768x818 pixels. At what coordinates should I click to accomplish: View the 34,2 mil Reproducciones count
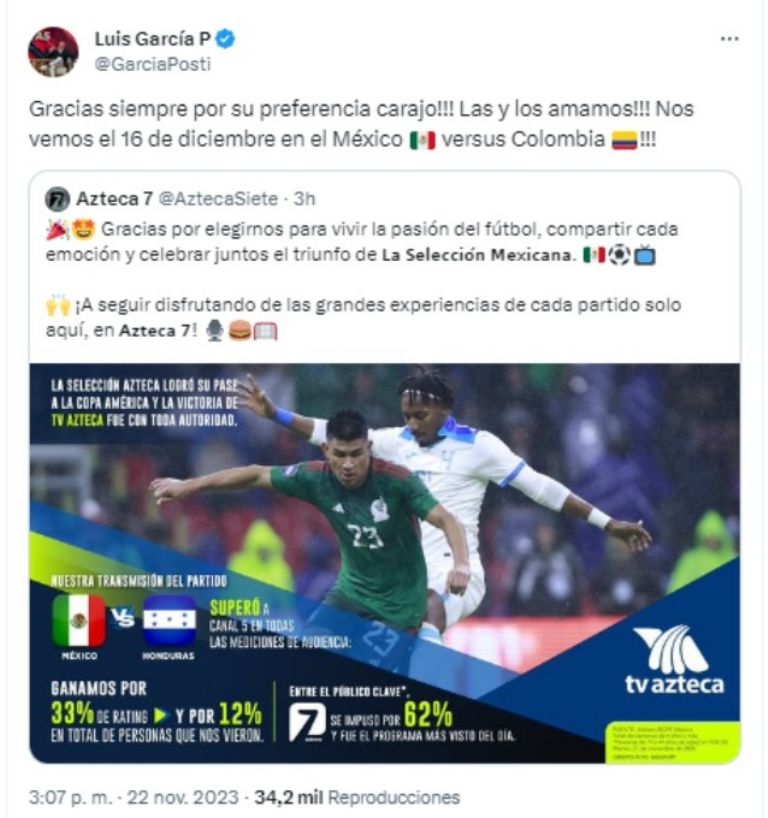click(357, 797)
